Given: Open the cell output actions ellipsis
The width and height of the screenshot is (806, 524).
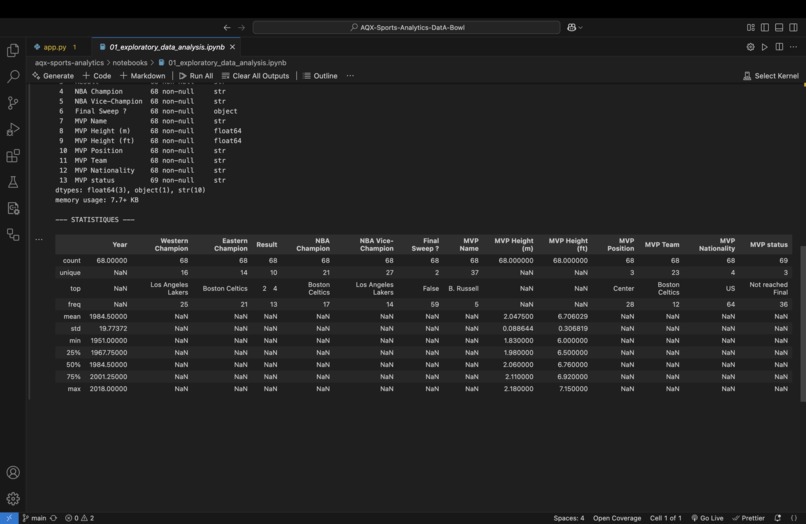Looking at the screenshot, I should [x=39, y=239].
